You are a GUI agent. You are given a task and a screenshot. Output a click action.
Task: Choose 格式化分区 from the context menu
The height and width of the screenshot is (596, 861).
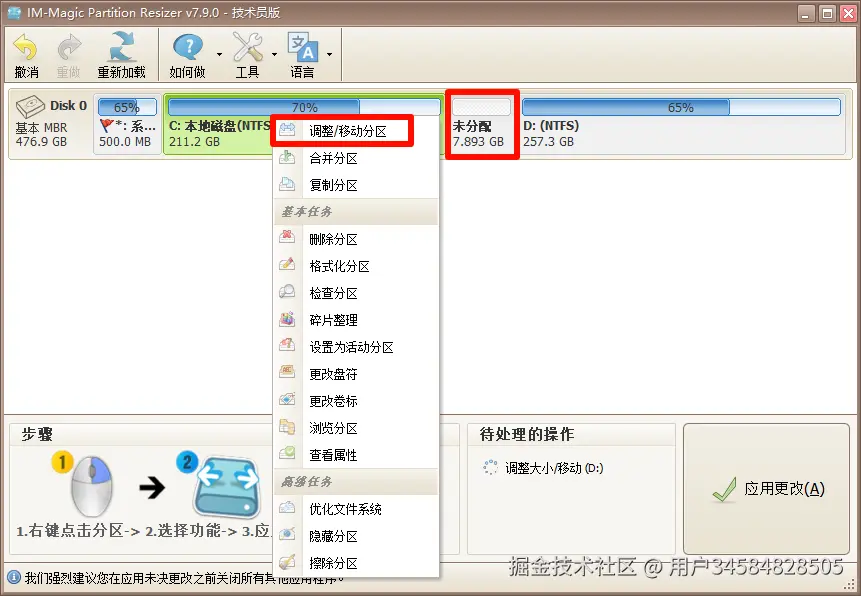[356, 266]
